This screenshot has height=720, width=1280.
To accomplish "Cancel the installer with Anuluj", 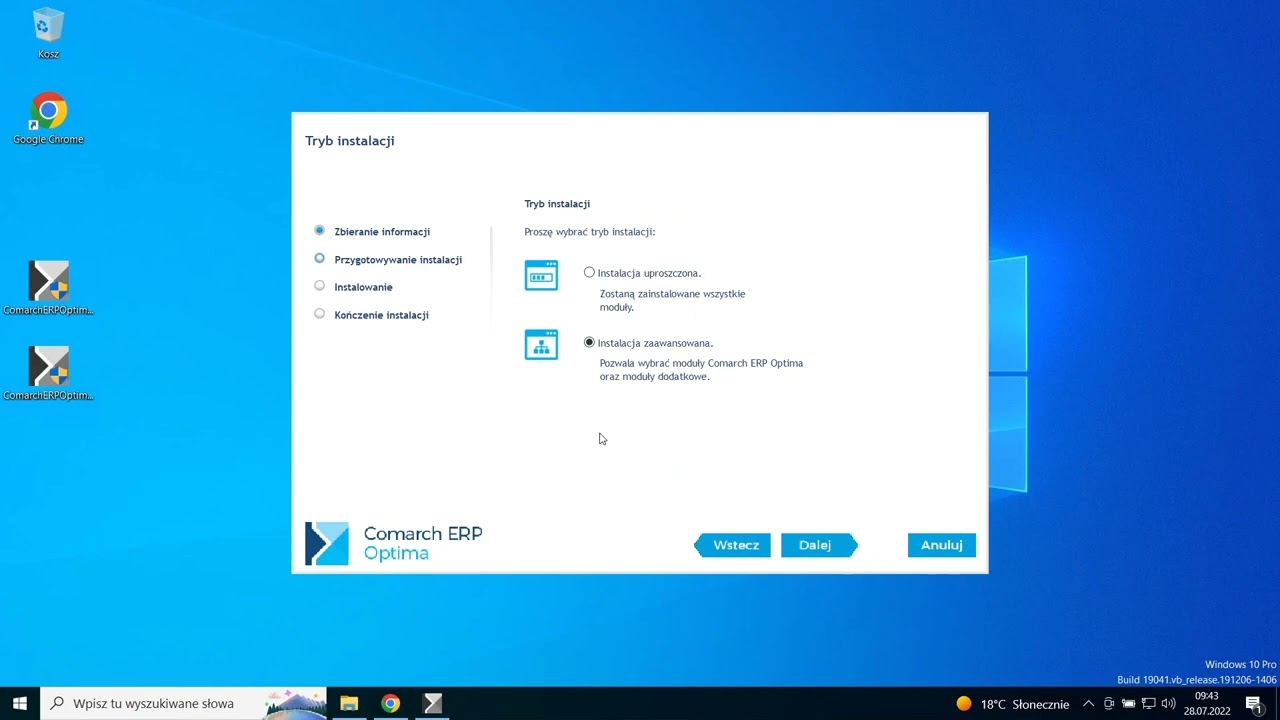I will [x=941, y=545].
